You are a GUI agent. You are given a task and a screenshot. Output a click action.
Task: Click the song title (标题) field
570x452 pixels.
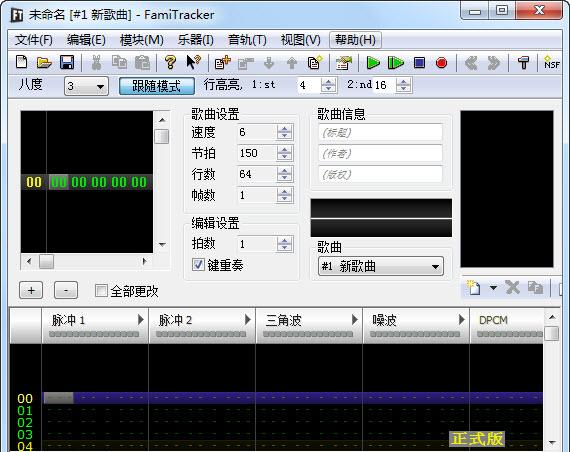[380, 133]
